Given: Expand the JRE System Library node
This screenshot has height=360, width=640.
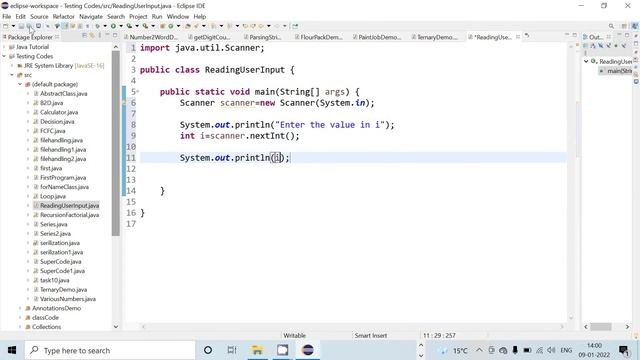Looking at the screenshot, I should tap(12, 66).
